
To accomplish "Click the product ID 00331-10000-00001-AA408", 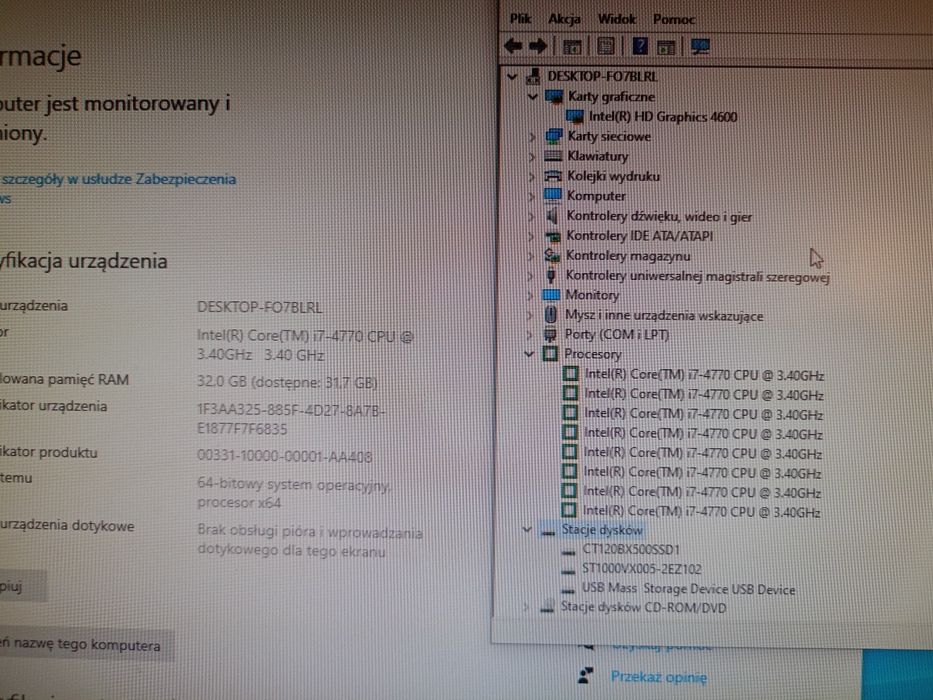I will 284,457.
